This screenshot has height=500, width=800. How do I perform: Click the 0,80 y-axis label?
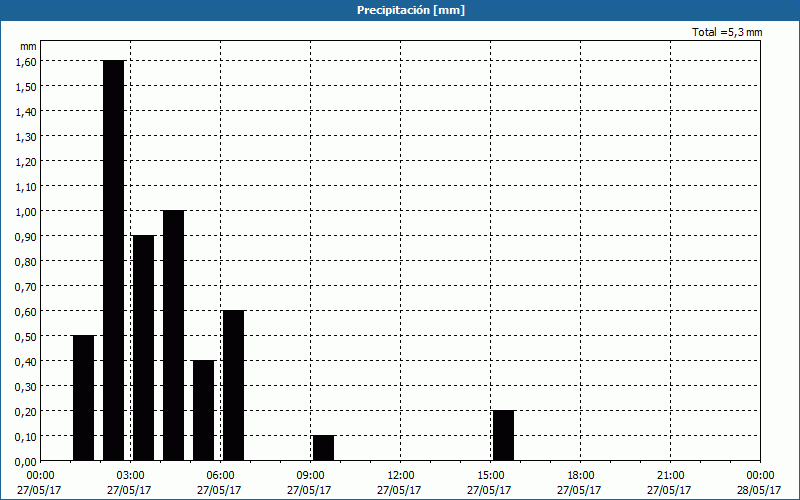[26, 261]
